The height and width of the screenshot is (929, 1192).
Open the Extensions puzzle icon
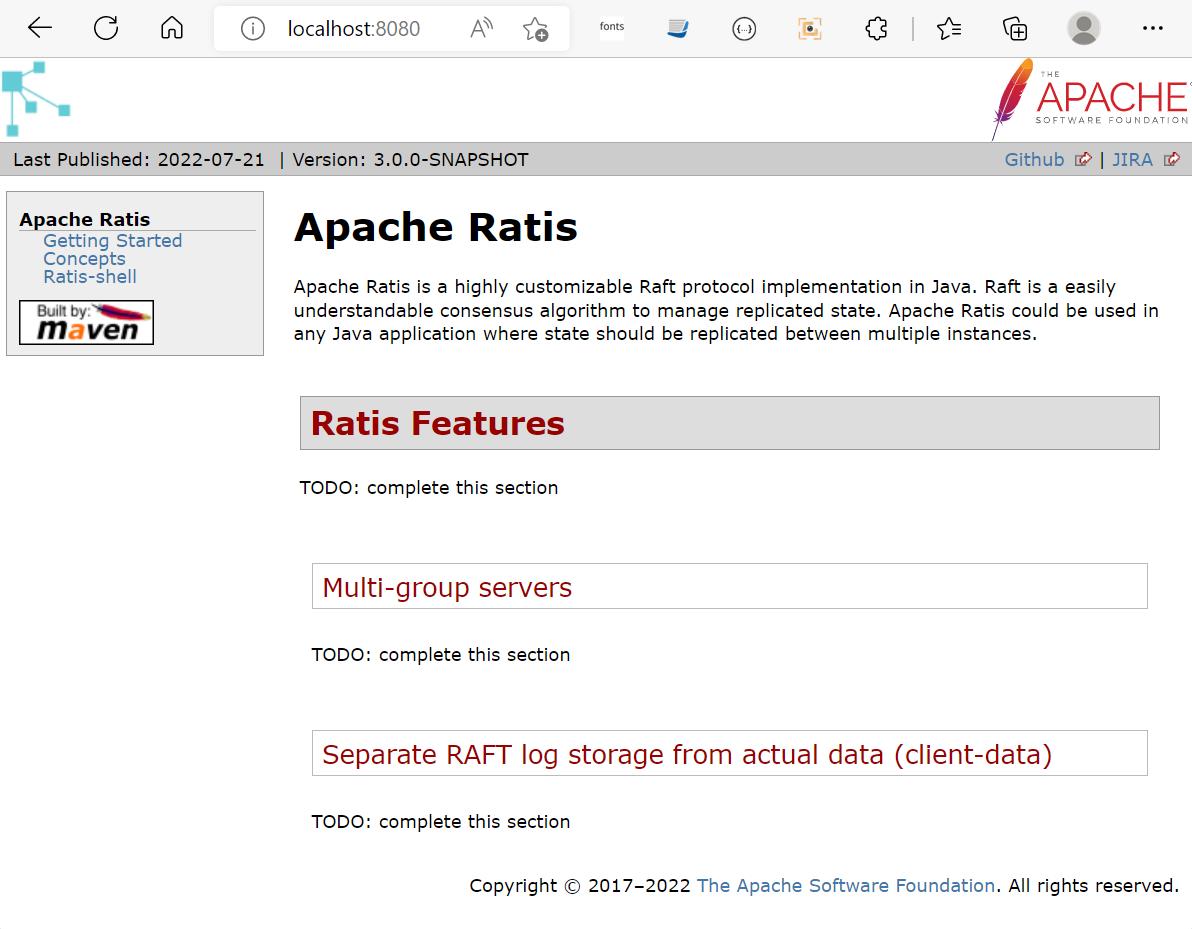[x=876, y=29]
